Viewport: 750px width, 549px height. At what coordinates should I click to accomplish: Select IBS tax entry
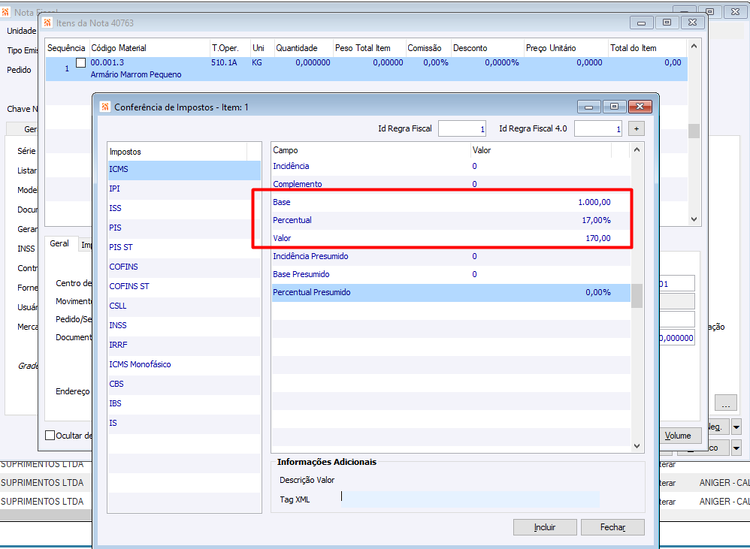pos(184,404)
